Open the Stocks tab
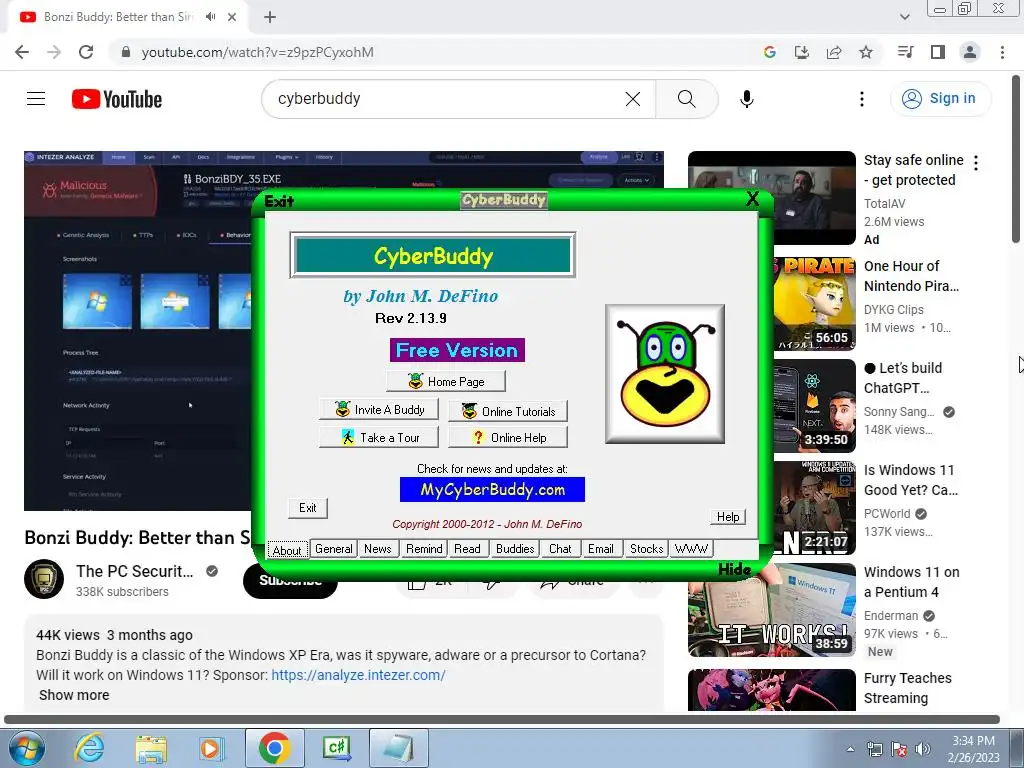Viewport: 1024px width, 768px height. [646, 549]
